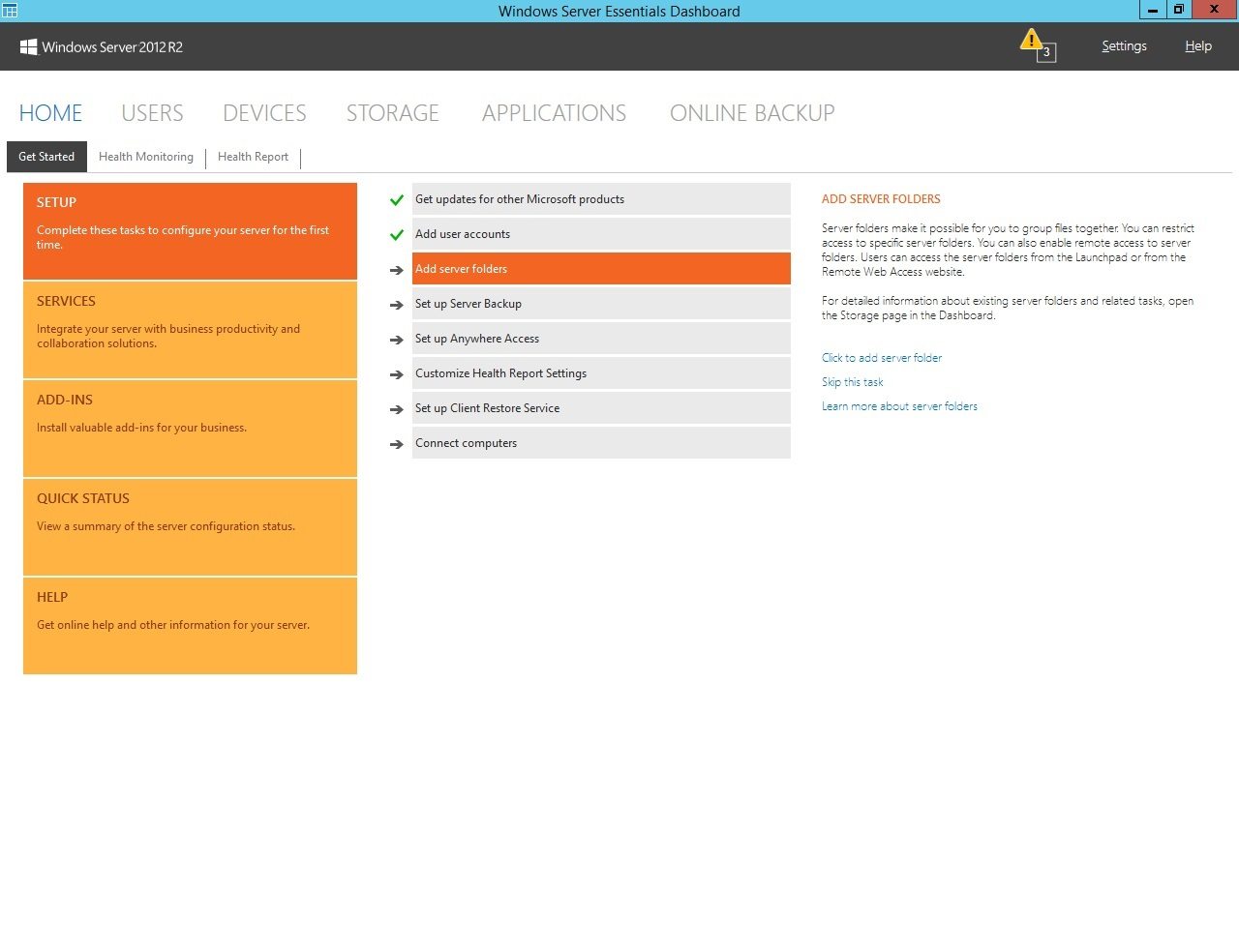The width and height of the screenshot is (1239, 952).
Task: Open the HELP category tile
Action: pyautogui.click(x=190, y=626)
